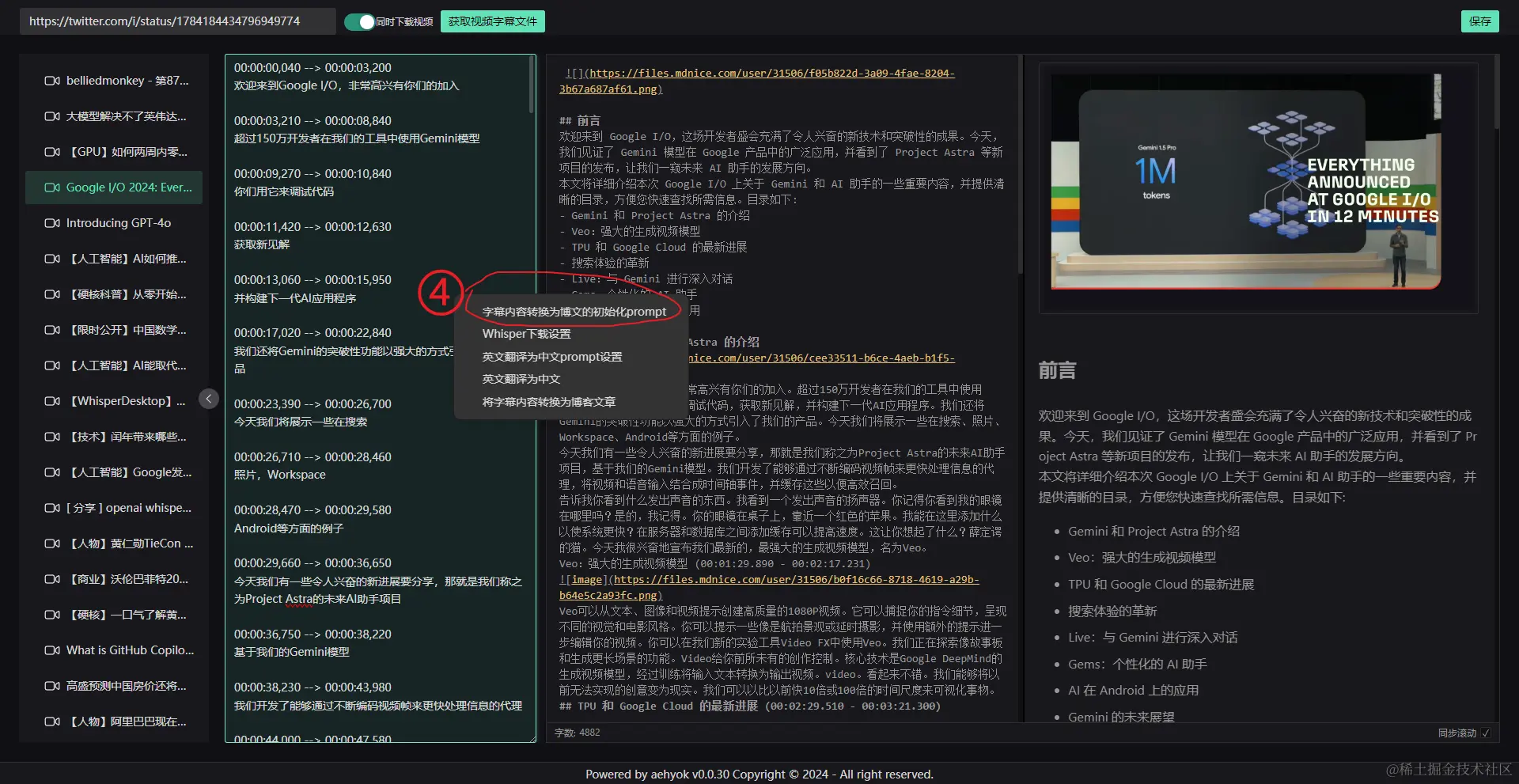Click the 前言 heading in preview pane
1519x784 pixels.
coord(1057,370)
